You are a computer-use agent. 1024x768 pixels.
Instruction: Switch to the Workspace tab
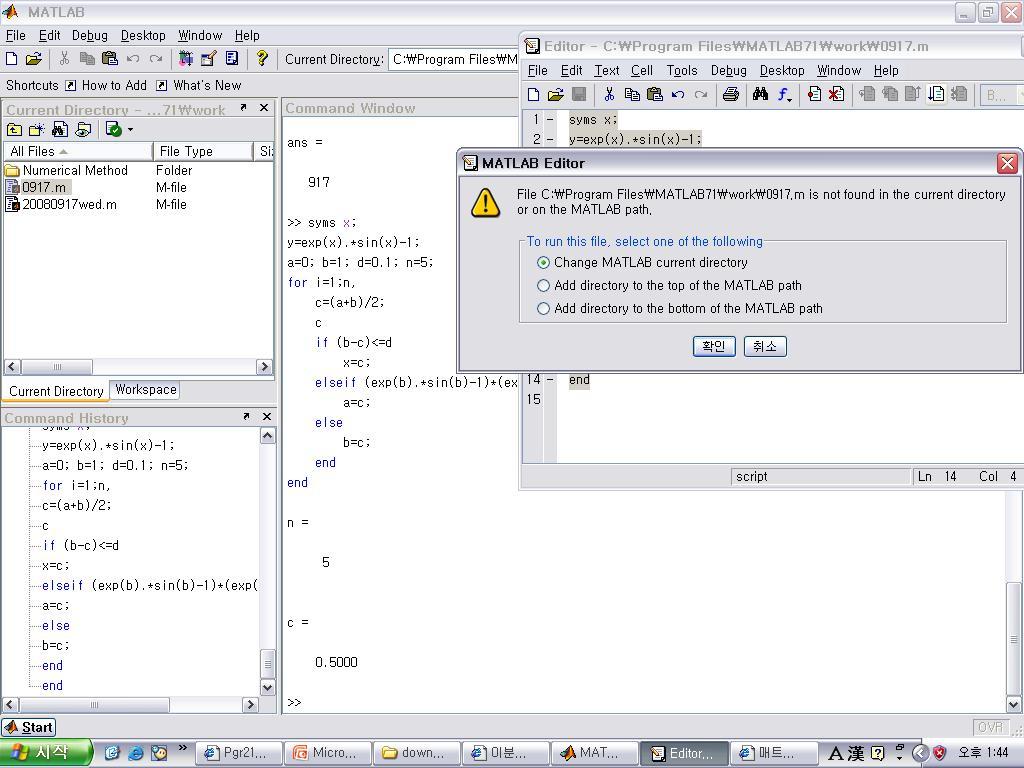pyautogui.click(x=146, y=390)
